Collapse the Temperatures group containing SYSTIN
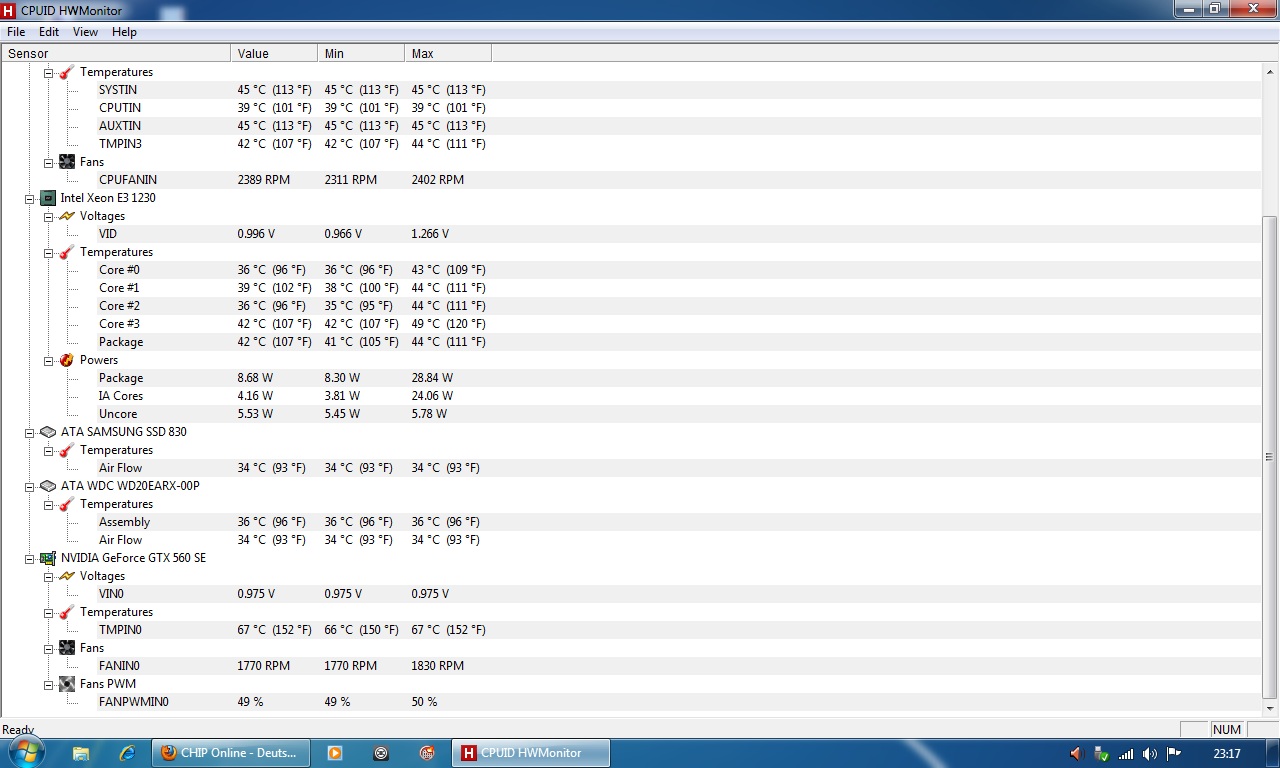 point(48,72)
